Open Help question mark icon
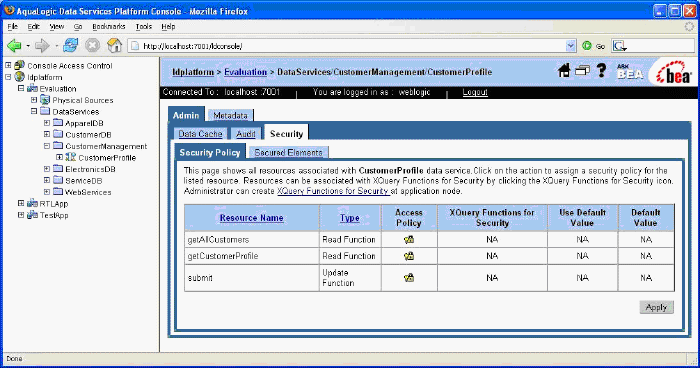Image resolution: width=700 pixels, height=368 pixels. (x=601, y=71)
